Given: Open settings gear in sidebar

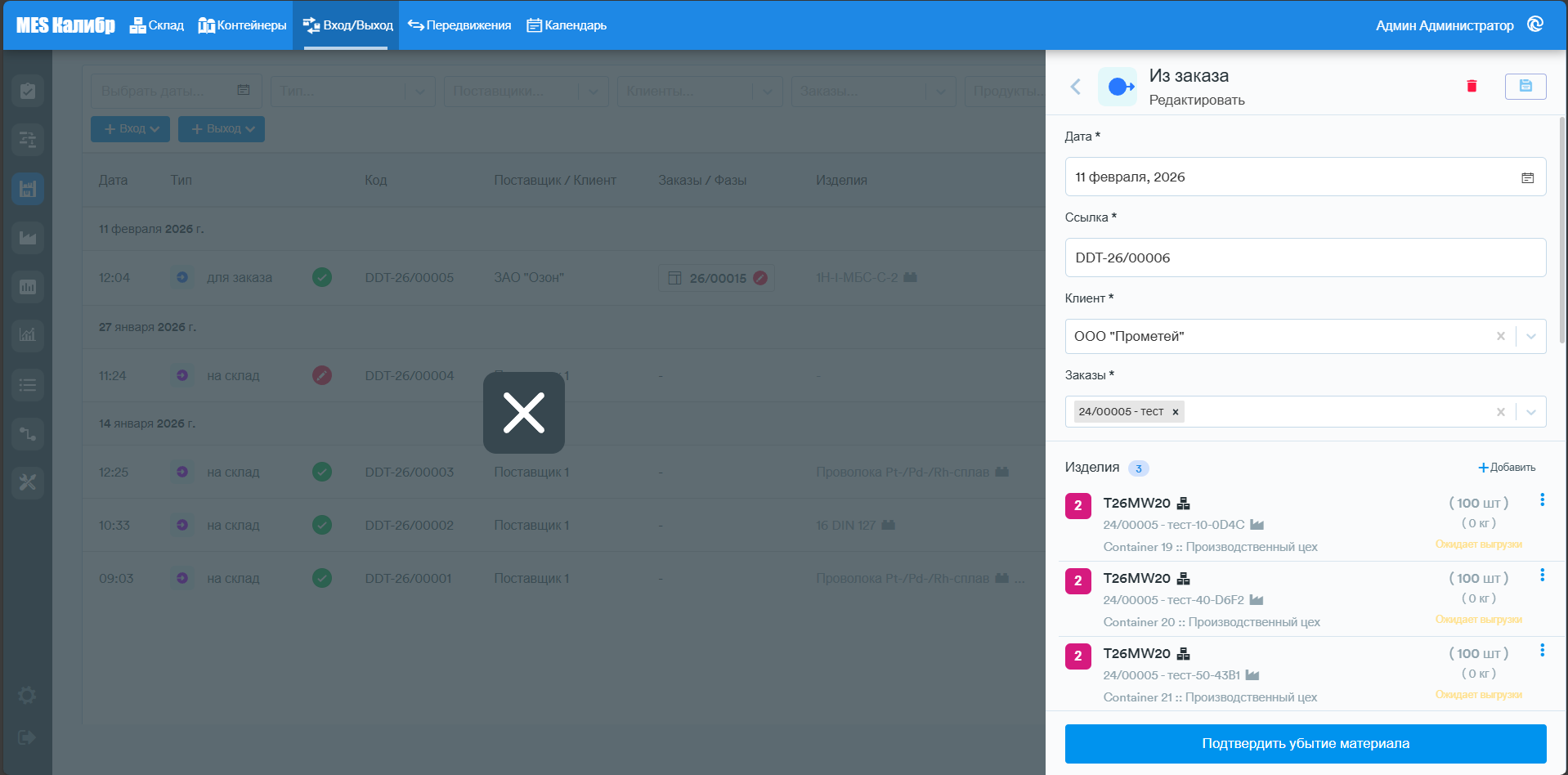Looking at the screenshot, I should pos(27,695).
